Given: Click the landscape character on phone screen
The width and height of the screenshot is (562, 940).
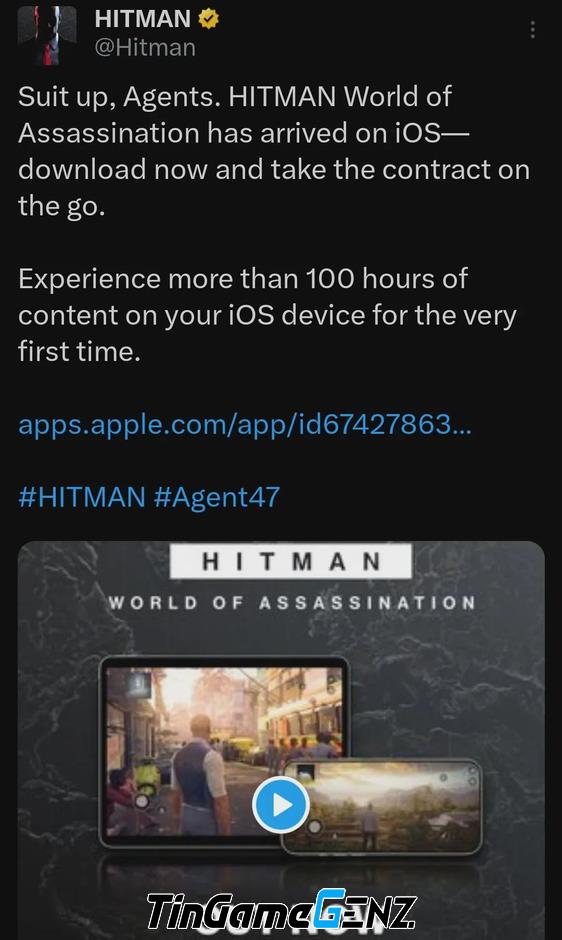Looking at the screenshot, I should click(369, 824).
